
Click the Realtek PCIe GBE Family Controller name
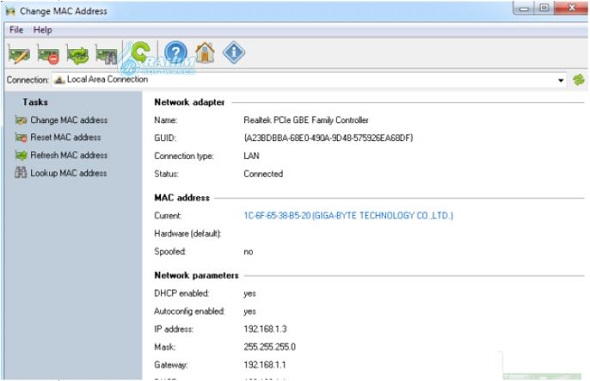(x=306, y=120)
